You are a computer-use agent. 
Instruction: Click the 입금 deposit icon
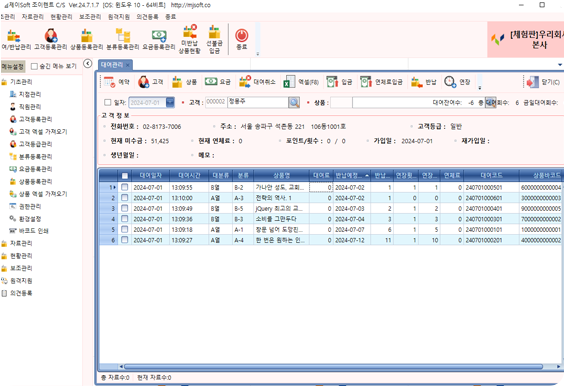coord(339,82)
